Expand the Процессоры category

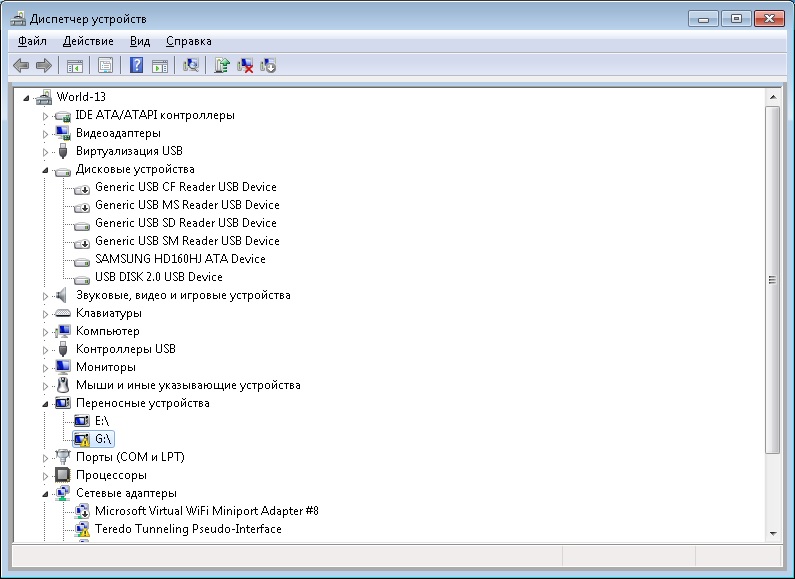point(45,476)
